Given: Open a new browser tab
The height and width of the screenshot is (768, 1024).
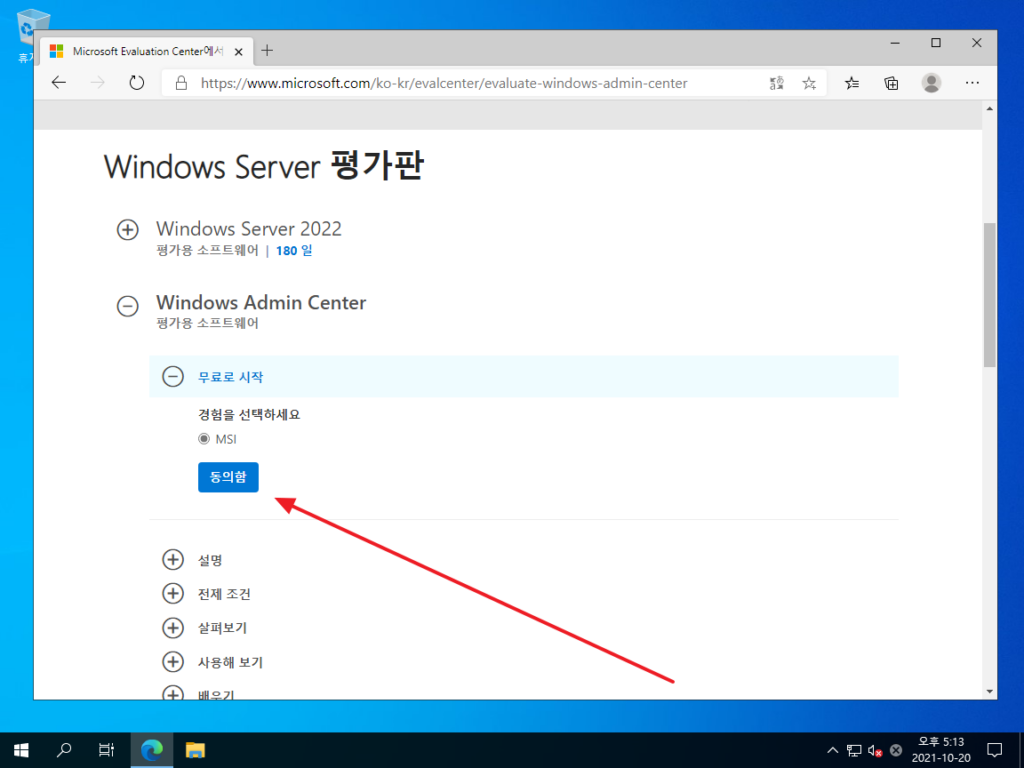Looking at the screenshot, I should tap(266, 51).
